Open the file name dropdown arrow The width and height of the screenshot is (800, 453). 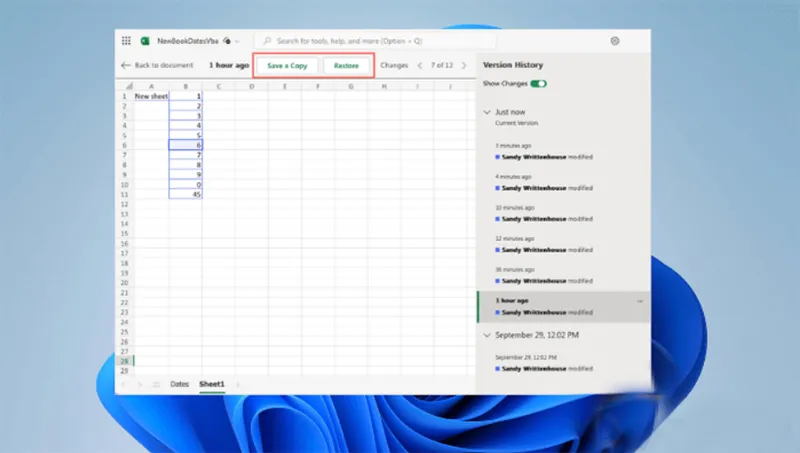pyautogui.click(x=237, y=41)
